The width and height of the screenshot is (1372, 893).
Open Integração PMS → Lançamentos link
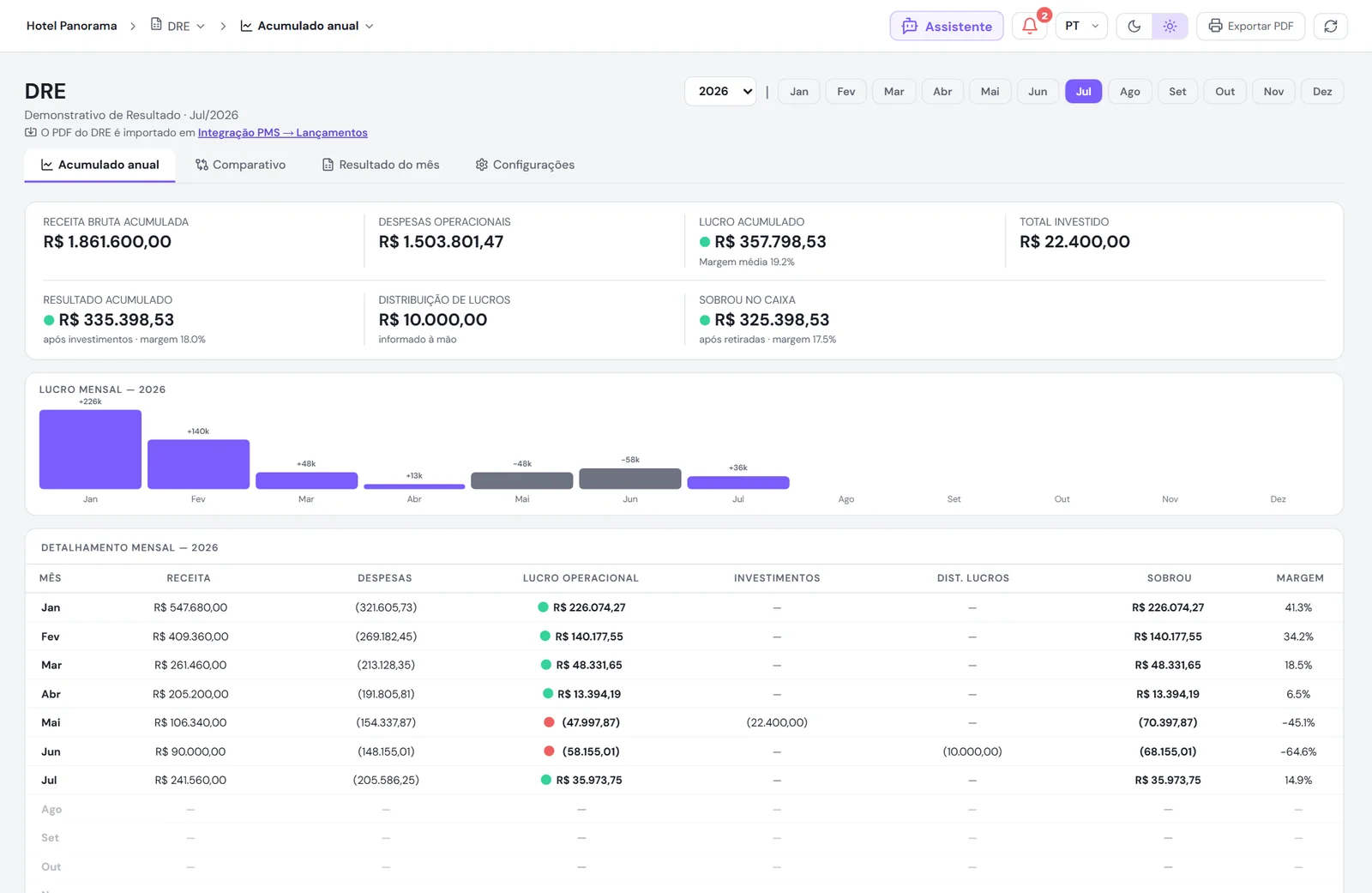[x=283, y=132]
